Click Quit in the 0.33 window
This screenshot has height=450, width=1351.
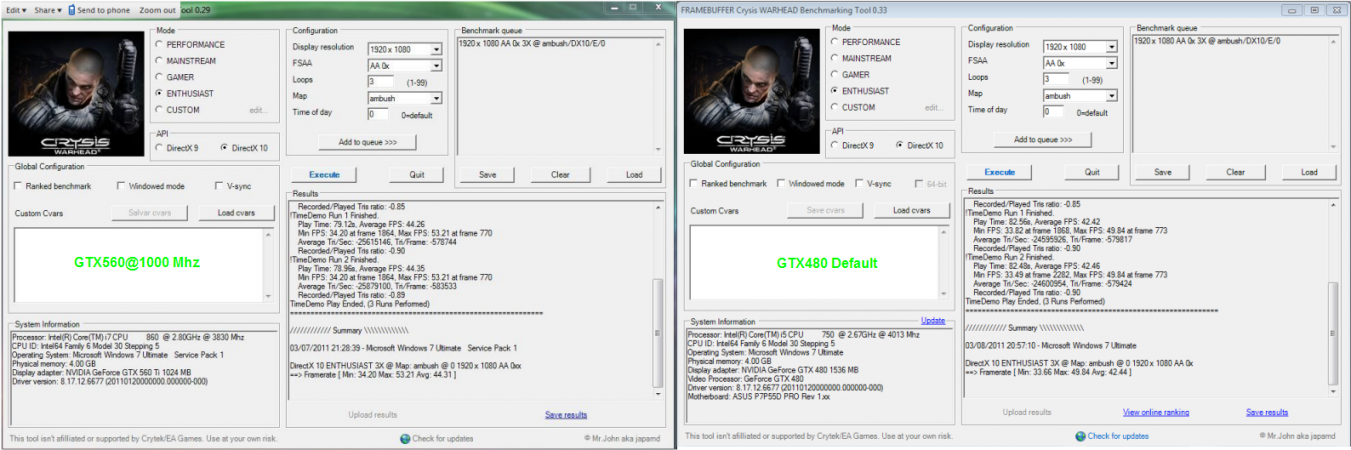click(x=1093, y=172)
